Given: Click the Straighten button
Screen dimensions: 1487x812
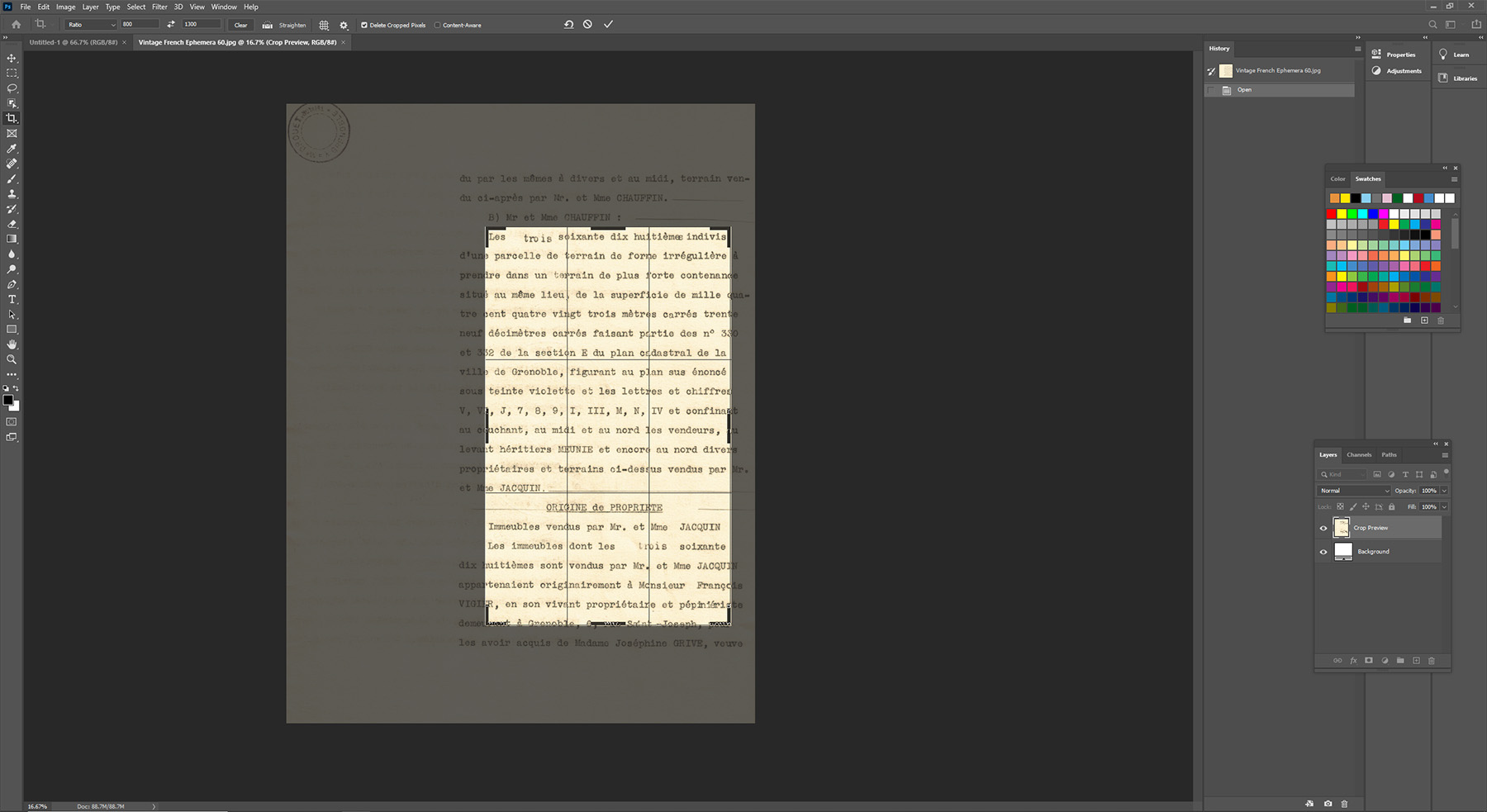Looking at the screenshot, I should pos(284,25).
